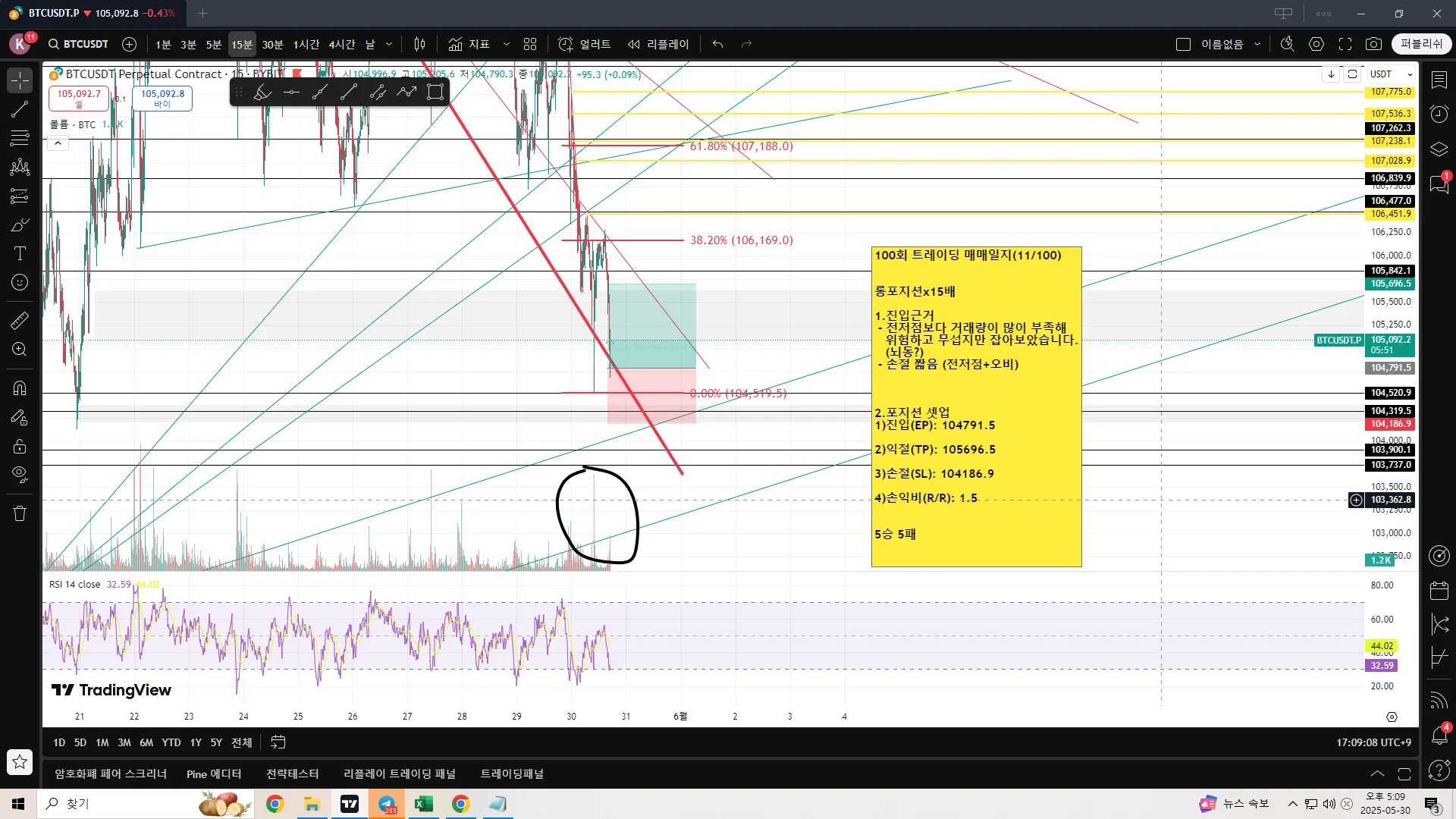Take a chart snapshot with camera icon
This screenshot has height=819, width=1456.
tap(1373, 44)
